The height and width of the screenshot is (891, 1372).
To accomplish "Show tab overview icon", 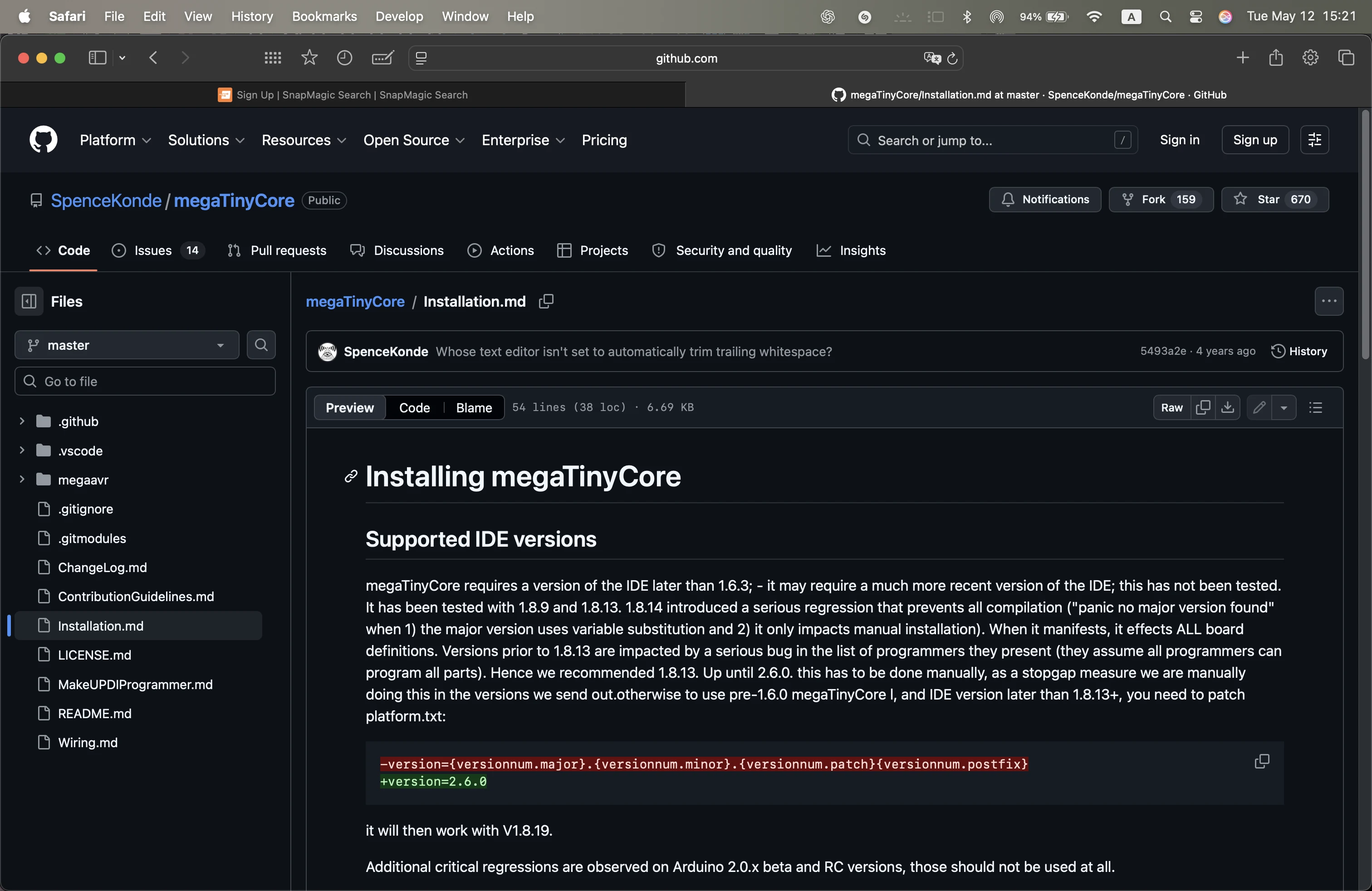I will click(x=1346, y=58).
